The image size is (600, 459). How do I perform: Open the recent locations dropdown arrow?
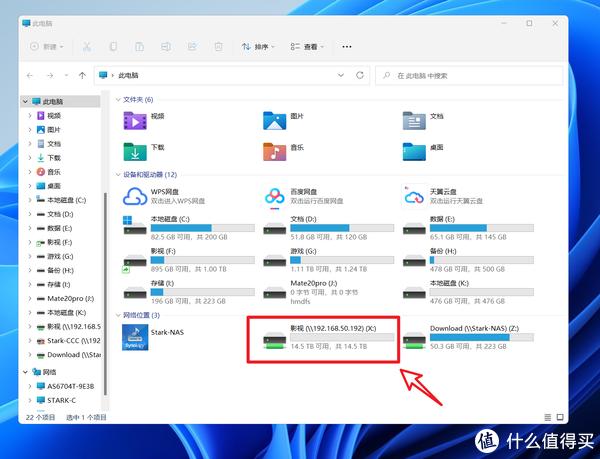coord(66,75)
